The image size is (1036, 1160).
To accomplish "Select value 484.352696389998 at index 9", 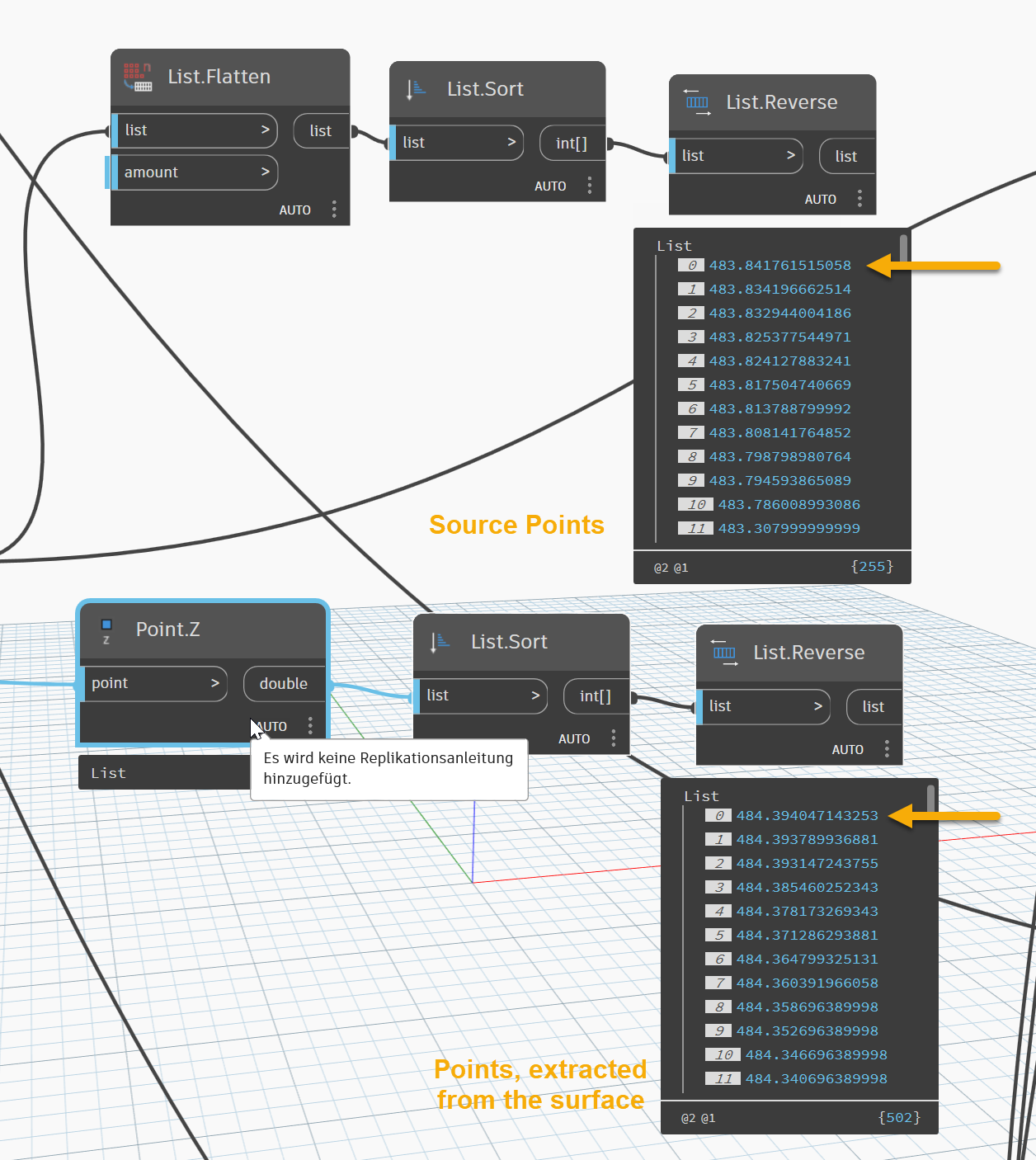I will 808,1031.
